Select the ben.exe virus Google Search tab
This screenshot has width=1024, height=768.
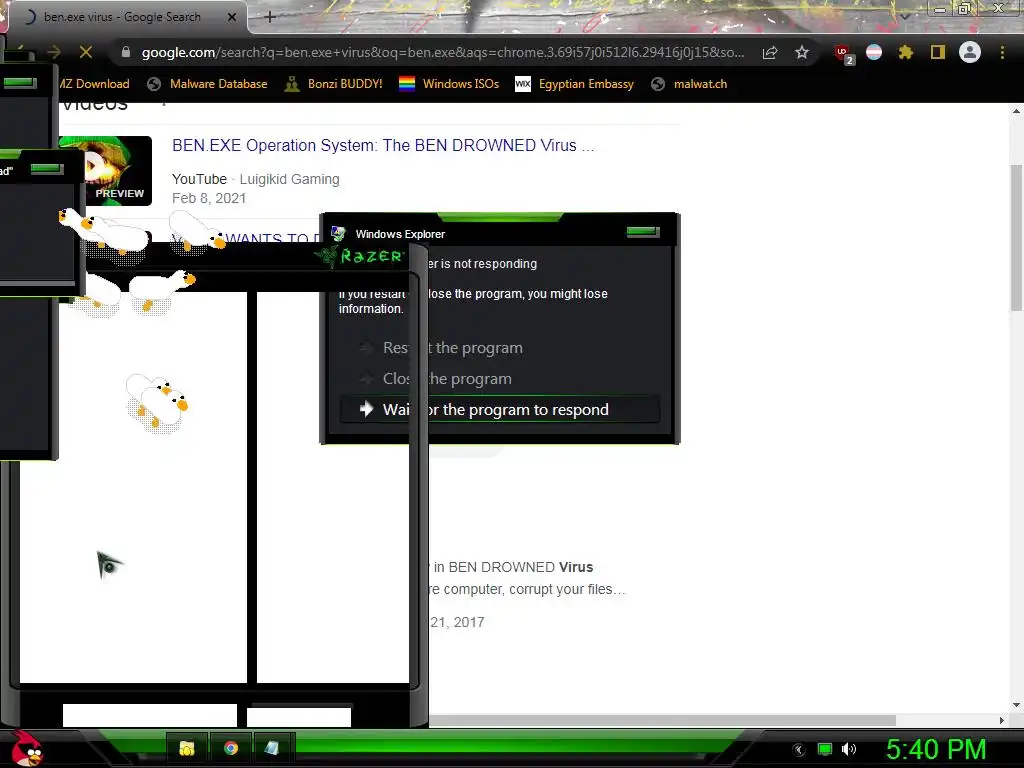[124, 17]
